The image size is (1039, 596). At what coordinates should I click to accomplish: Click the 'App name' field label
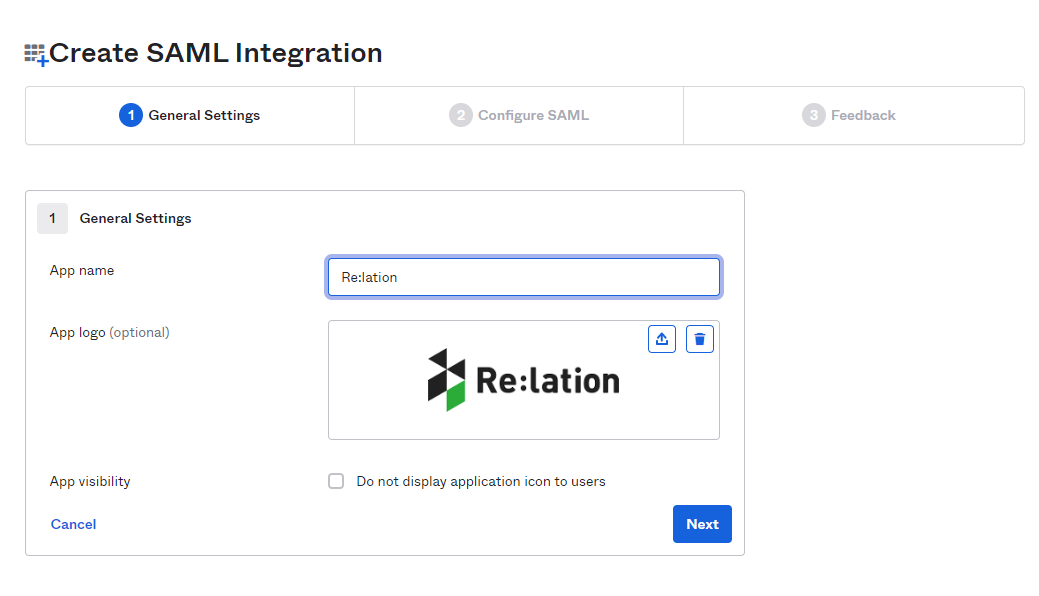(82, 270)
